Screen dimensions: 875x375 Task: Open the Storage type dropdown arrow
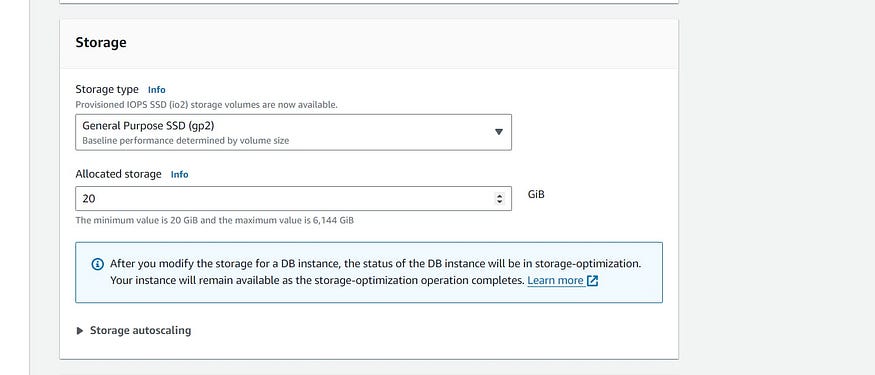pyautogui.click(x=499, y=132)
